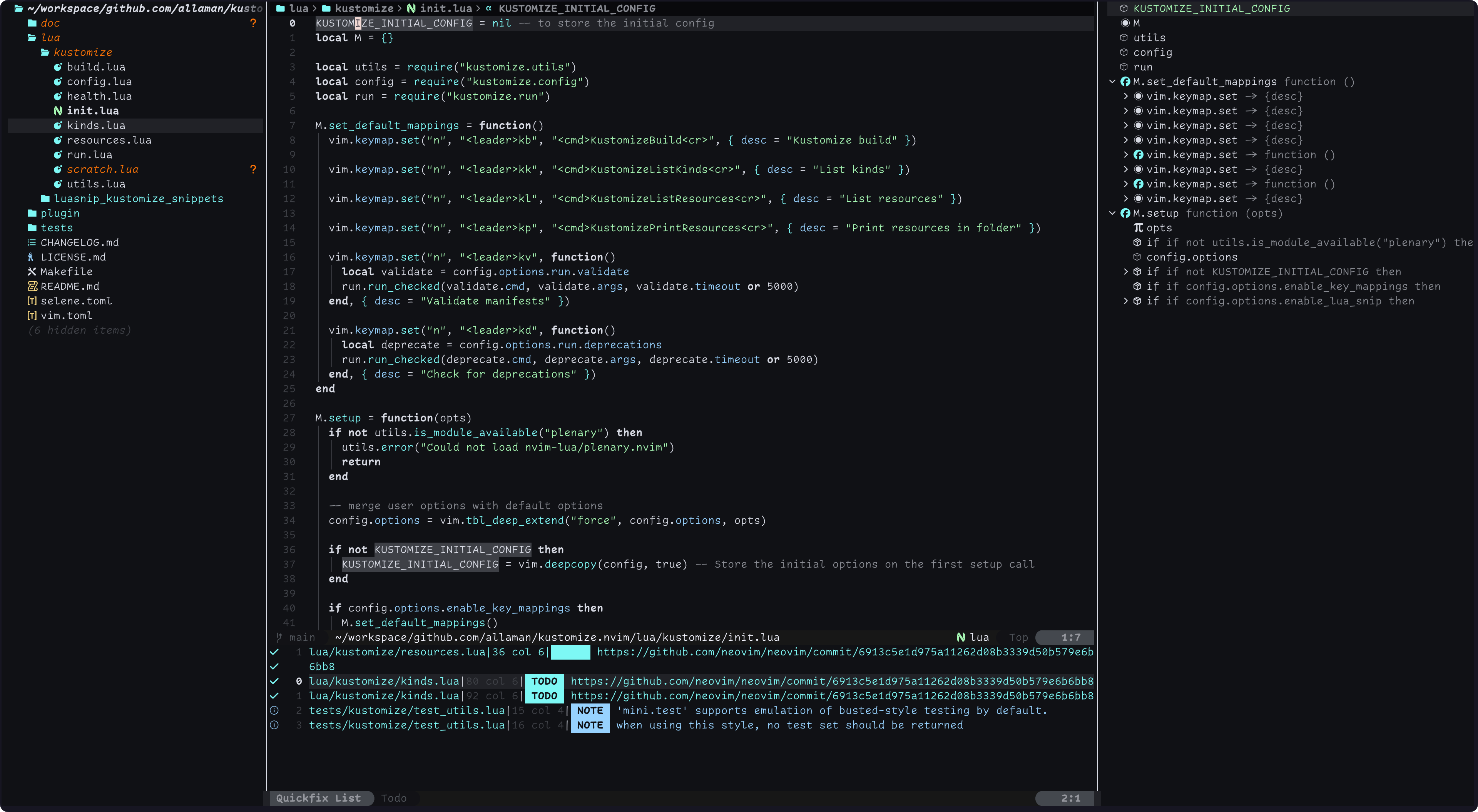Select config.options entry in outline

(x=1192, y=257)
